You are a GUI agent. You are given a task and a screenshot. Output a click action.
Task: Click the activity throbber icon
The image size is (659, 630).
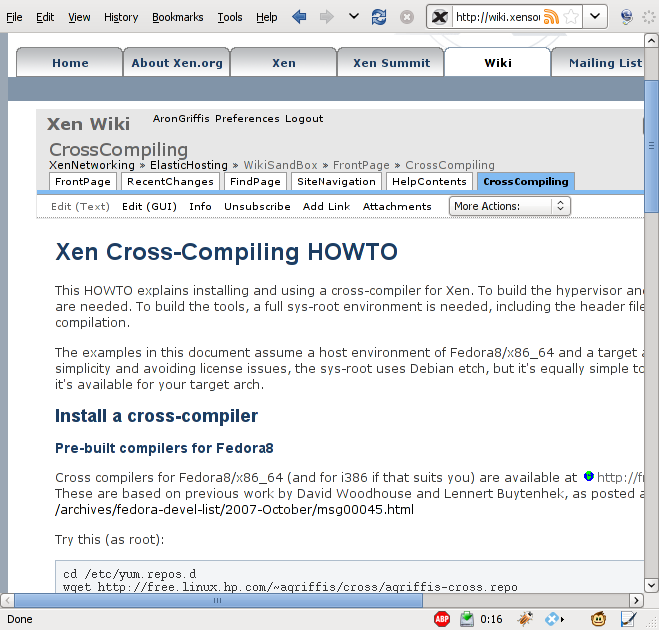tap(649, 17)
